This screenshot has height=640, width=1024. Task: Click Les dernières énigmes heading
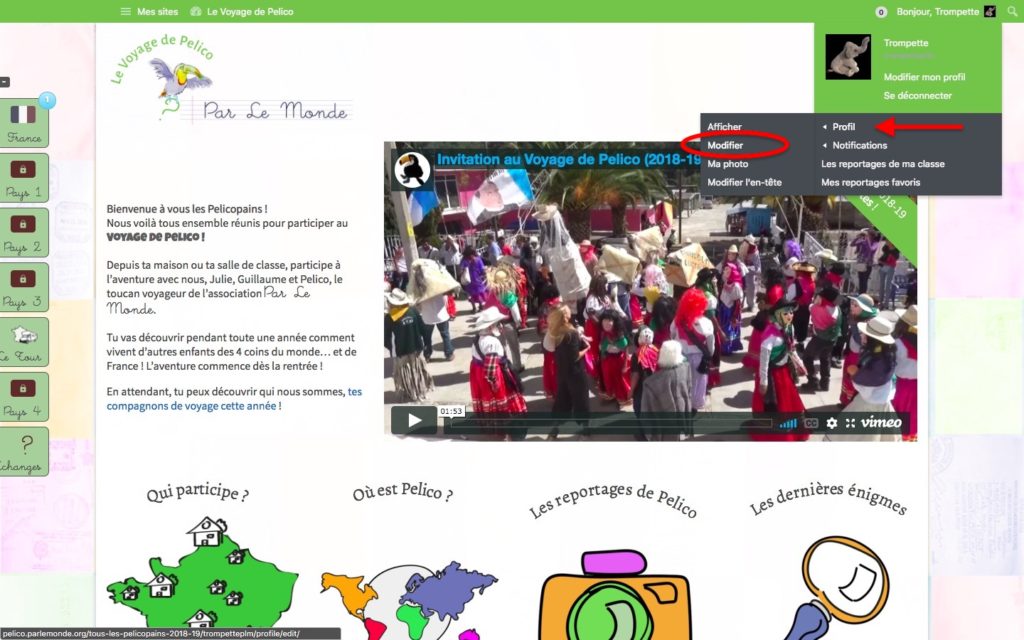(x=828, y=498)
